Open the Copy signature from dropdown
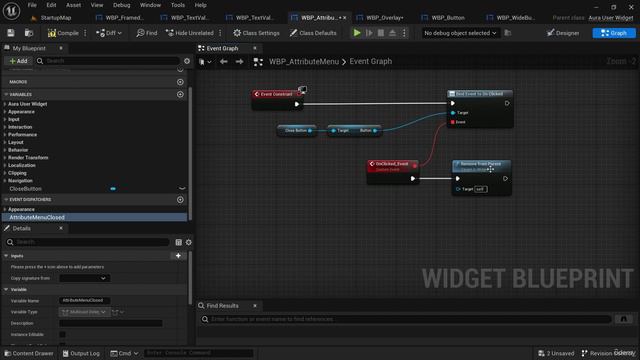 coord(84,278)
